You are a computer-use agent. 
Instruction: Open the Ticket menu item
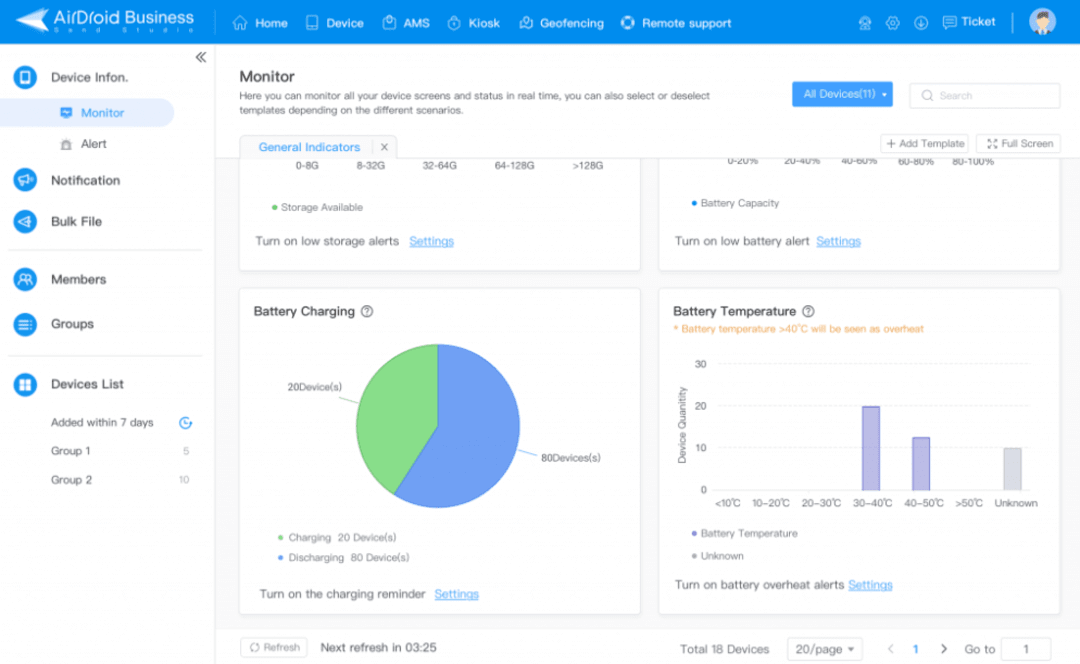pyautogui.click(x=968, y=22)
